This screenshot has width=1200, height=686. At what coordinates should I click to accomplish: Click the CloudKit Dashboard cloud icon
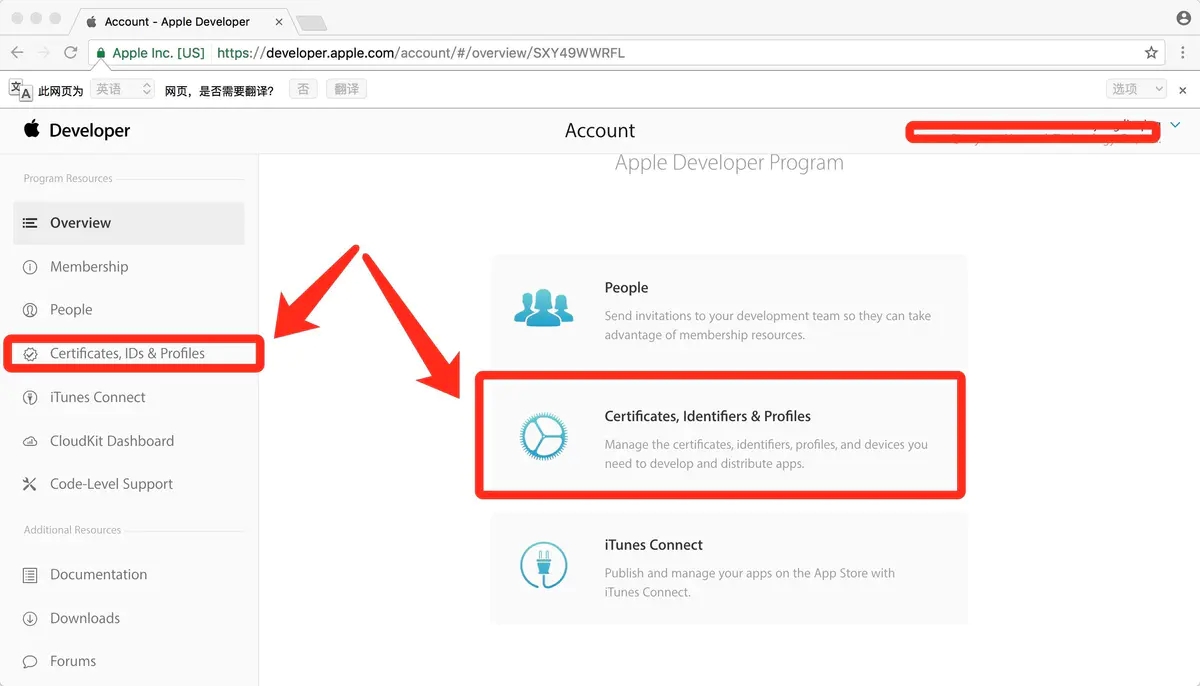coord(30,441)
